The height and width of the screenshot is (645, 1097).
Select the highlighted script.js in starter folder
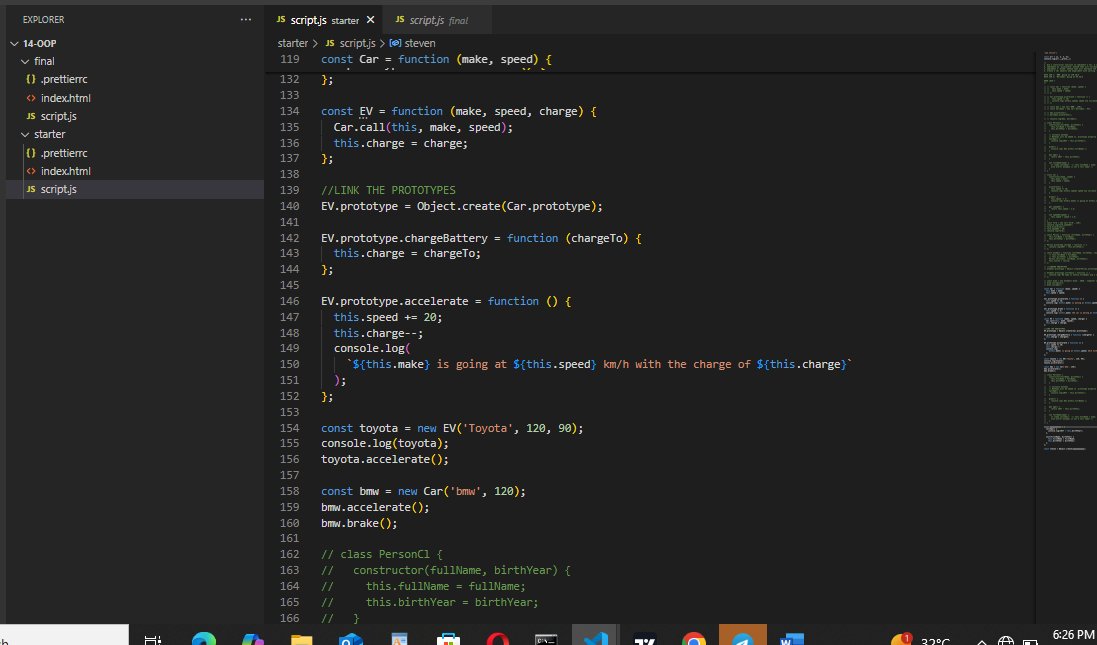[x=135, y=189]
